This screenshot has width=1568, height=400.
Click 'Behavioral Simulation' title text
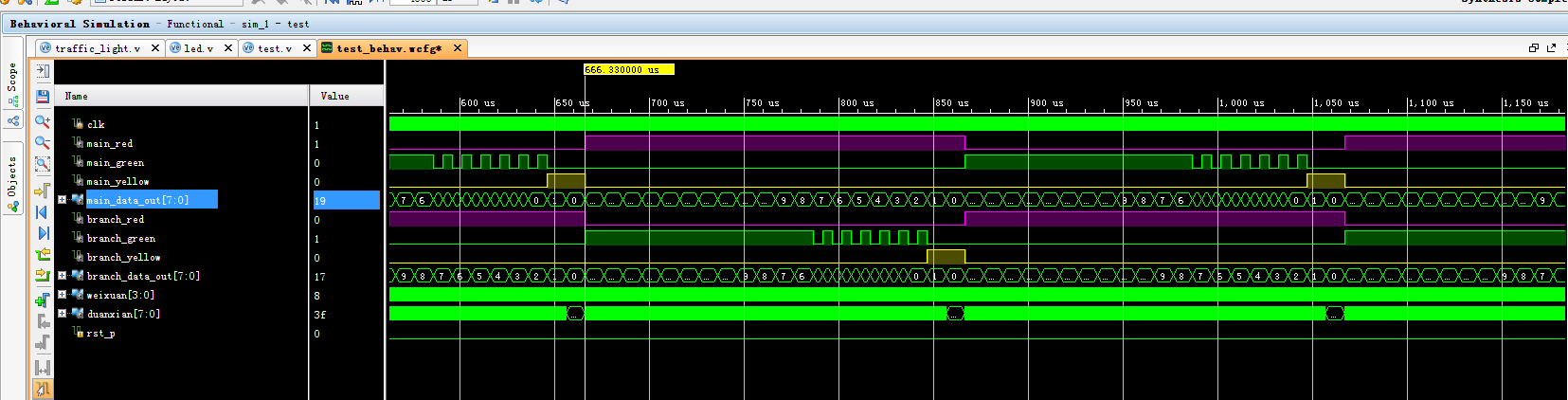(80, 24)
